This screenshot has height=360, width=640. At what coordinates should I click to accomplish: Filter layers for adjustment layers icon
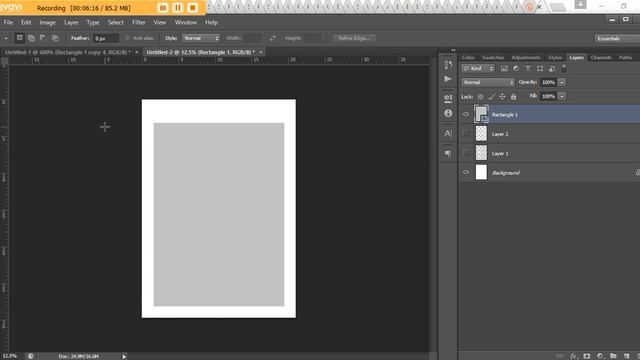[x=516, y=69]
